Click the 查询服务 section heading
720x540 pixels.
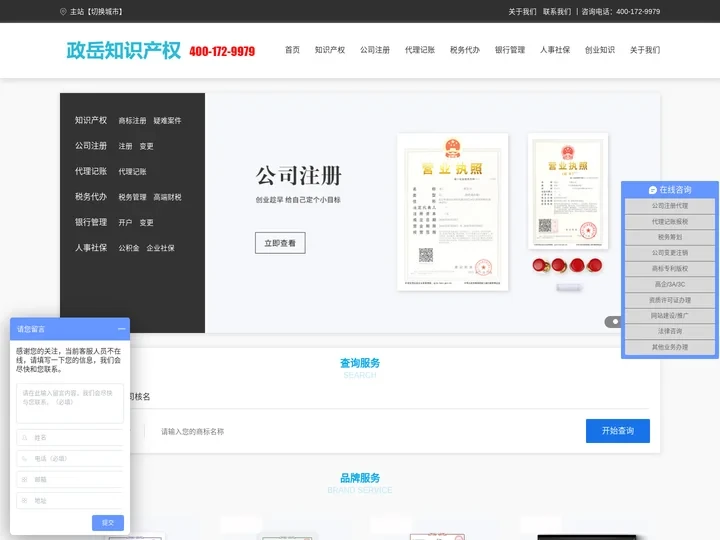pyautogui.click(x=360, y=363)
